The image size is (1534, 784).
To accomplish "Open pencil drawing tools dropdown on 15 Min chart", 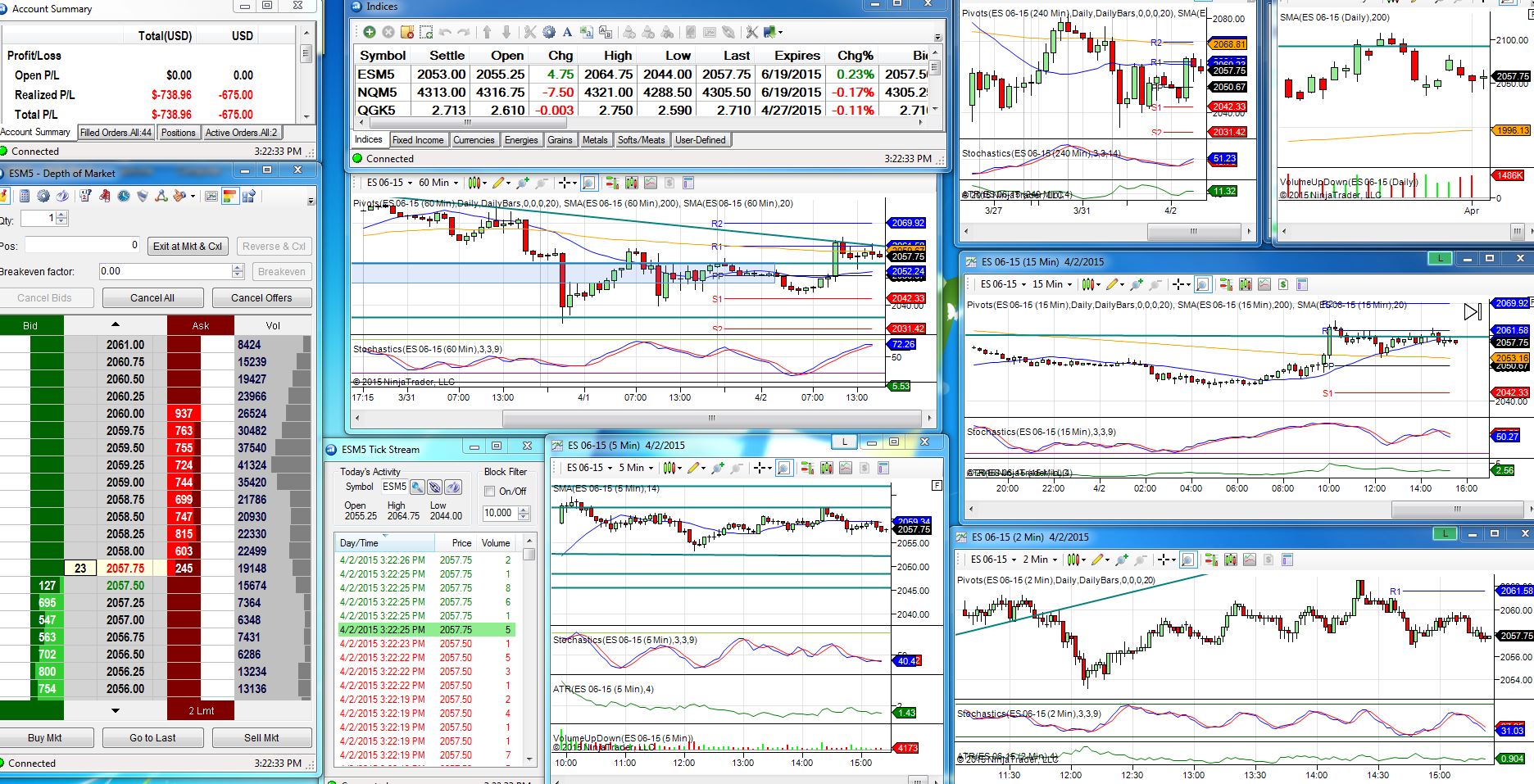I will point(1114,284).
